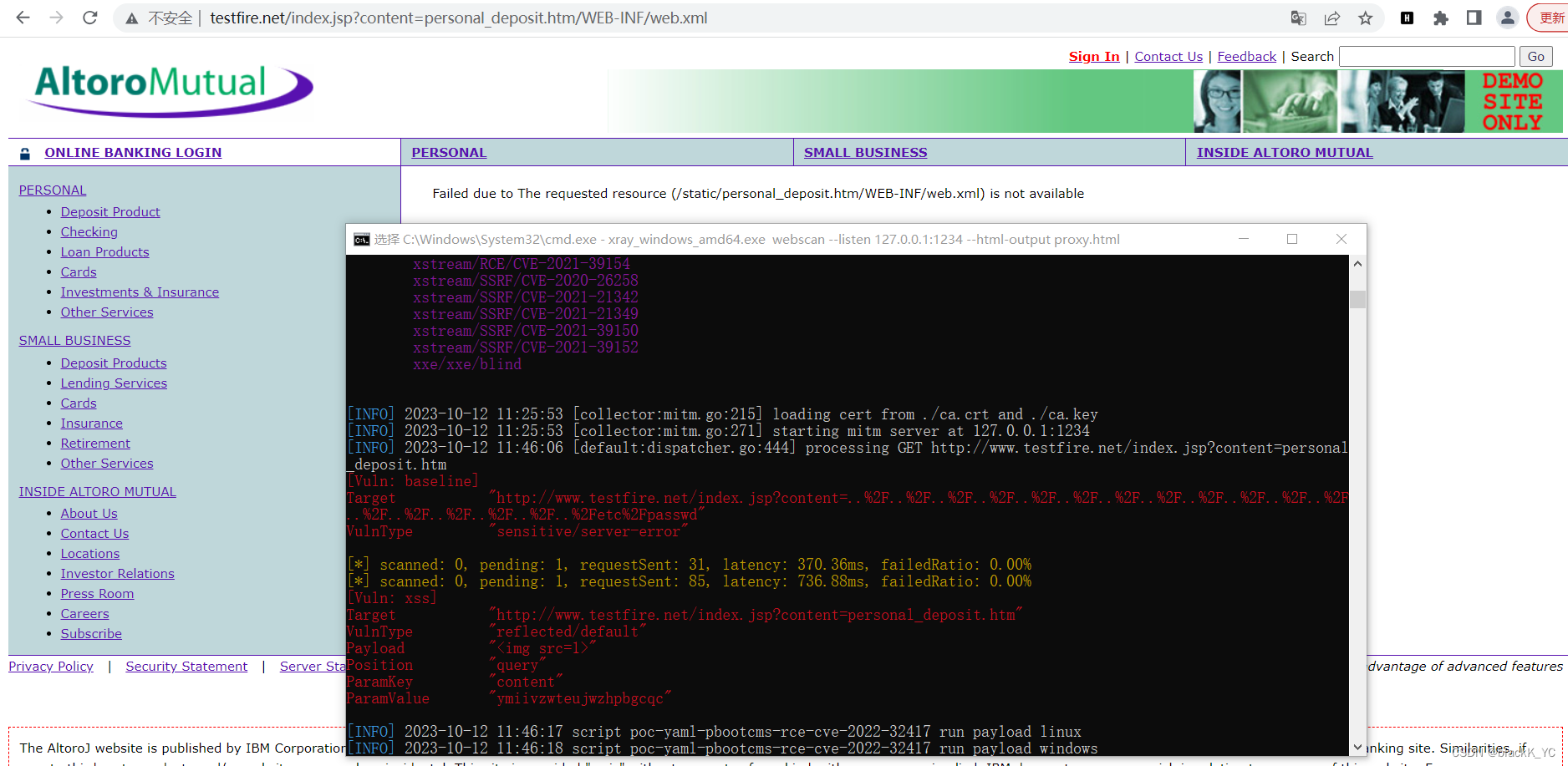
Task: Open the Checking link
Action: tap(89, 232)
